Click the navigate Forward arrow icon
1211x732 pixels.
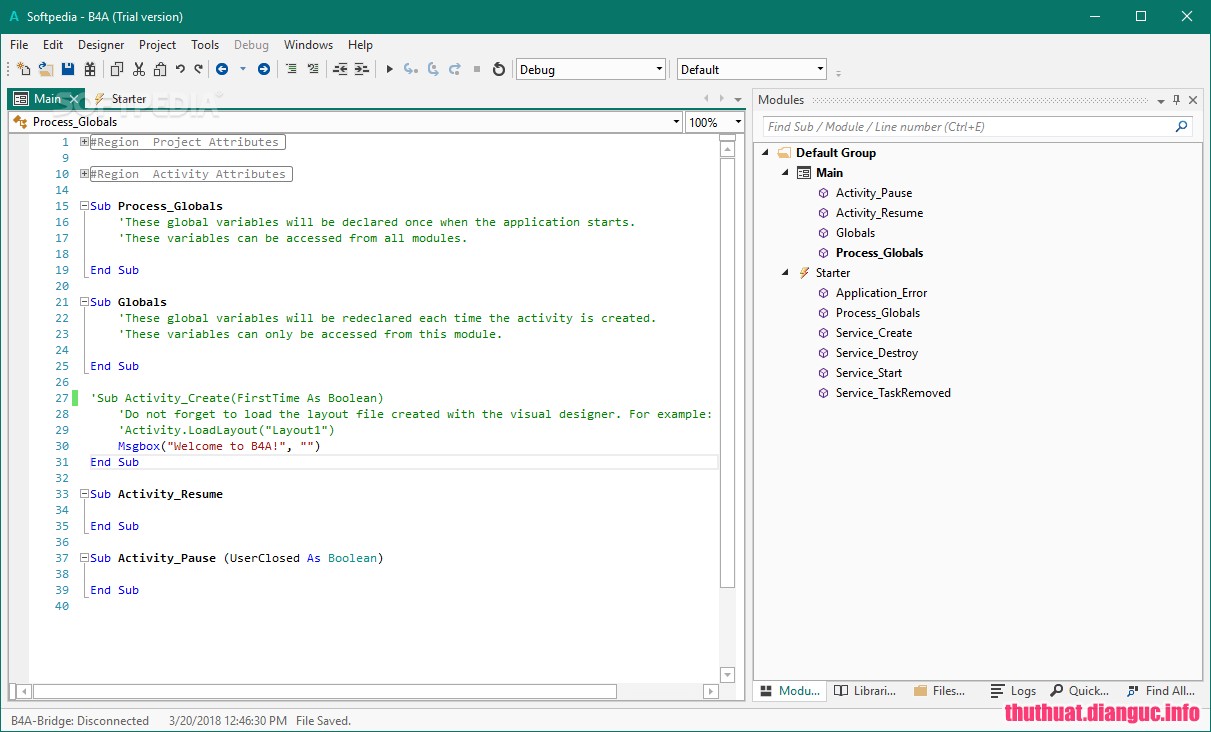(264, 69)
